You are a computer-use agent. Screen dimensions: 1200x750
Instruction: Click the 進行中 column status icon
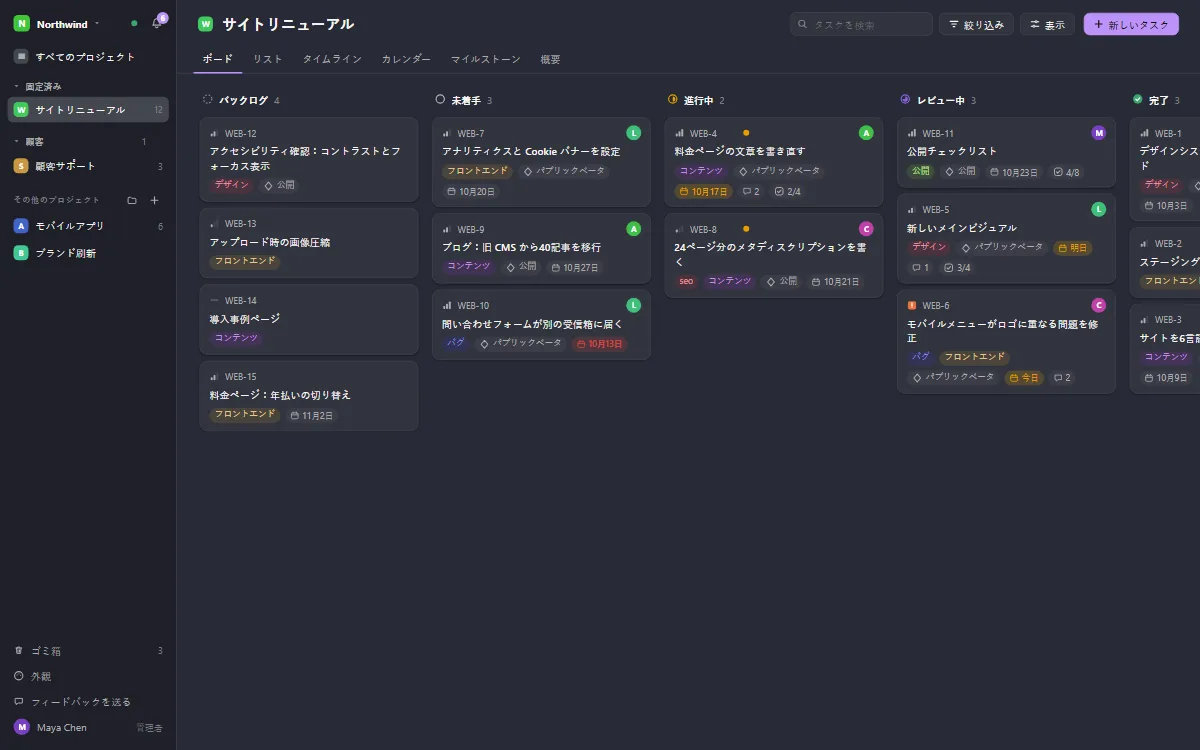pyautogui.click(x=673, y=100)
